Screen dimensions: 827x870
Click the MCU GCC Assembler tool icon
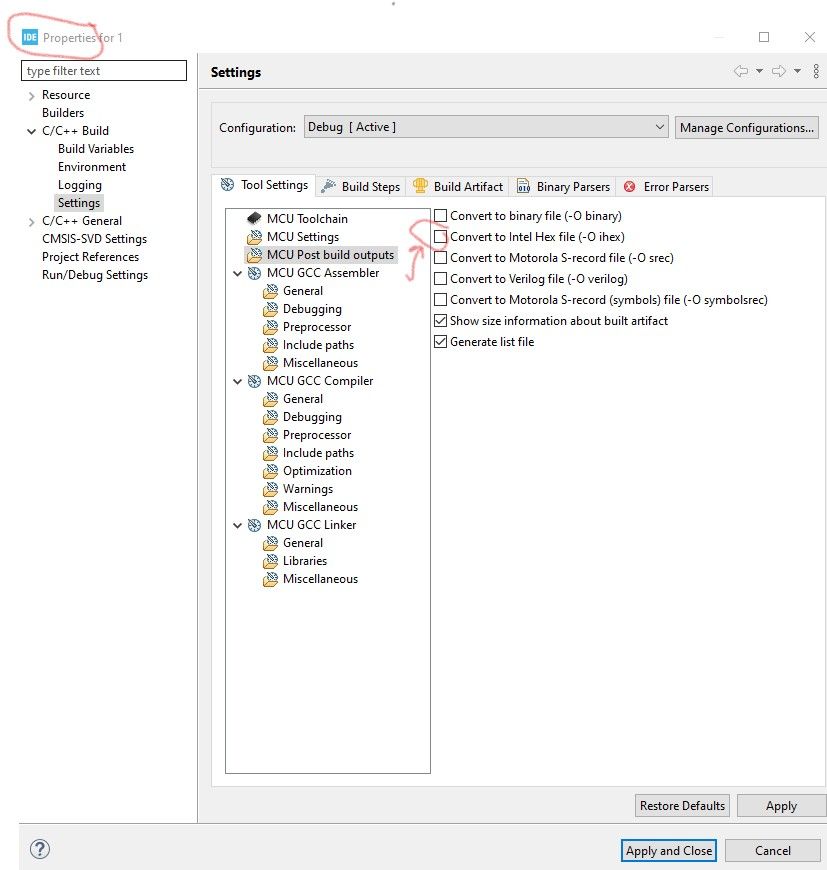255,273
